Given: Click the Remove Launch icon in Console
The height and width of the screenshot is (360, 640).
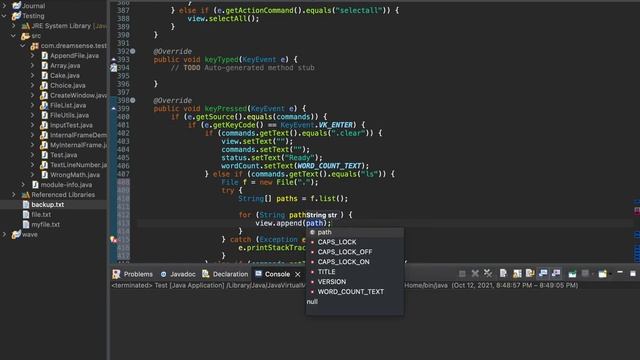Looking at the screenshot, I should pos(475,273).
